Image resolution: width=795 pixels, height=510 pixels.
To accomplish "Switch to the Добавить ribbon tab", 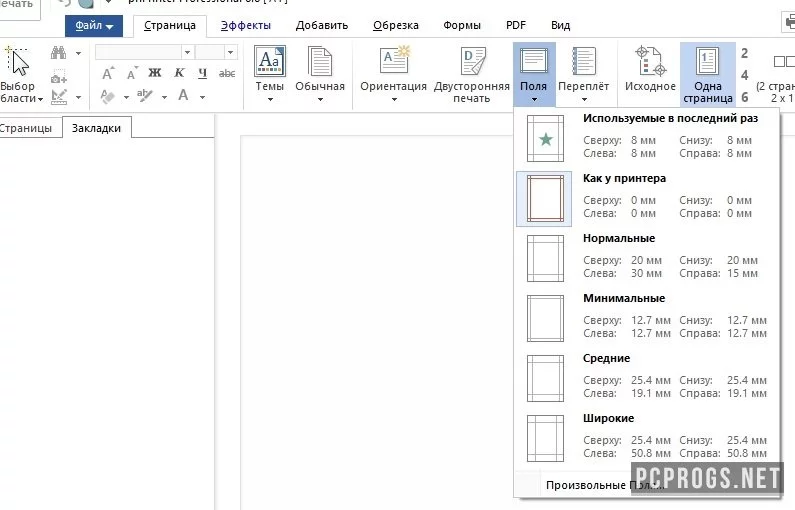I will click(x=322, y=25).
